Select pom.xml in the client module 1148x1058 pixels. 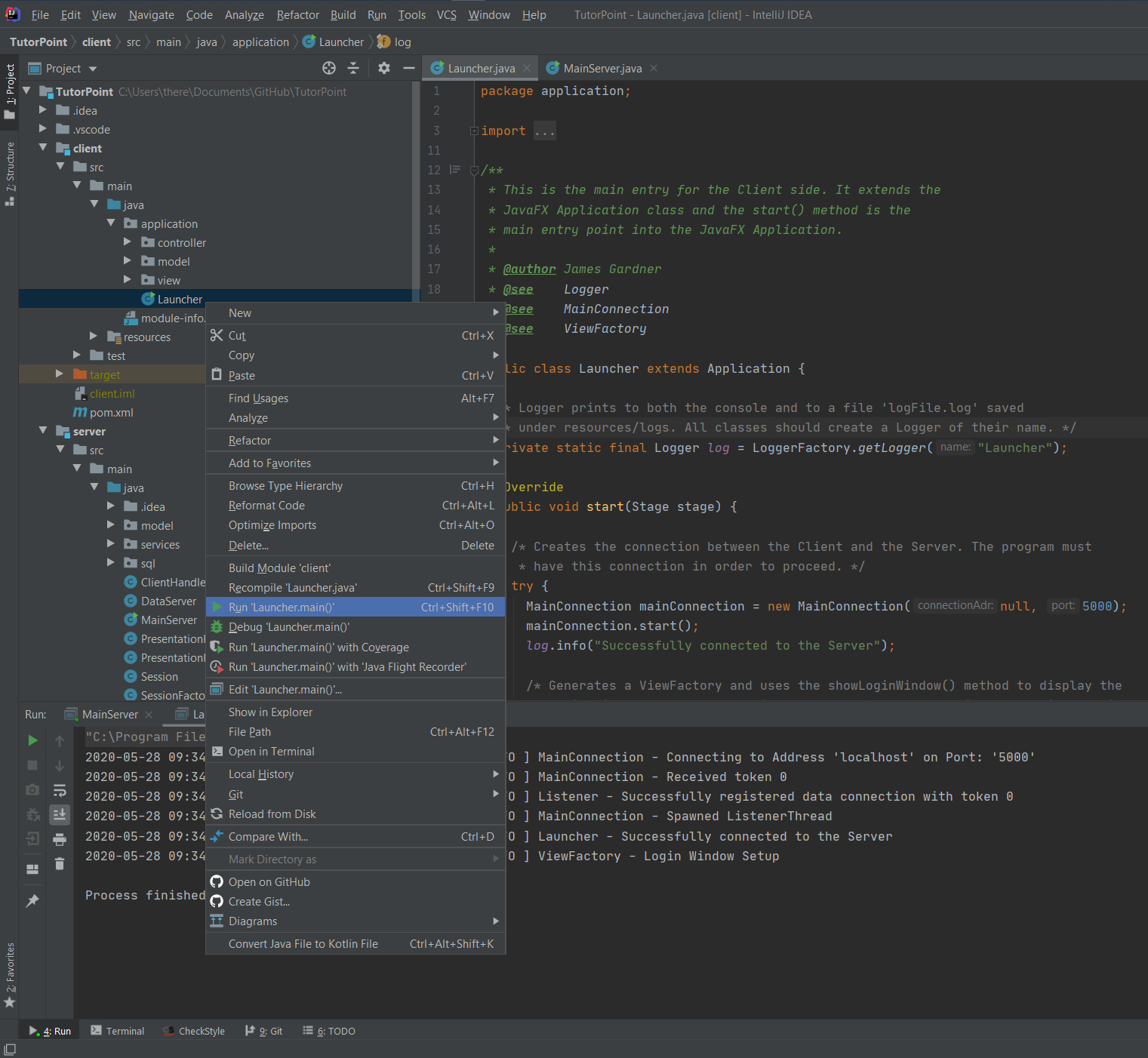pyautogui.click(x=103, y=413)
